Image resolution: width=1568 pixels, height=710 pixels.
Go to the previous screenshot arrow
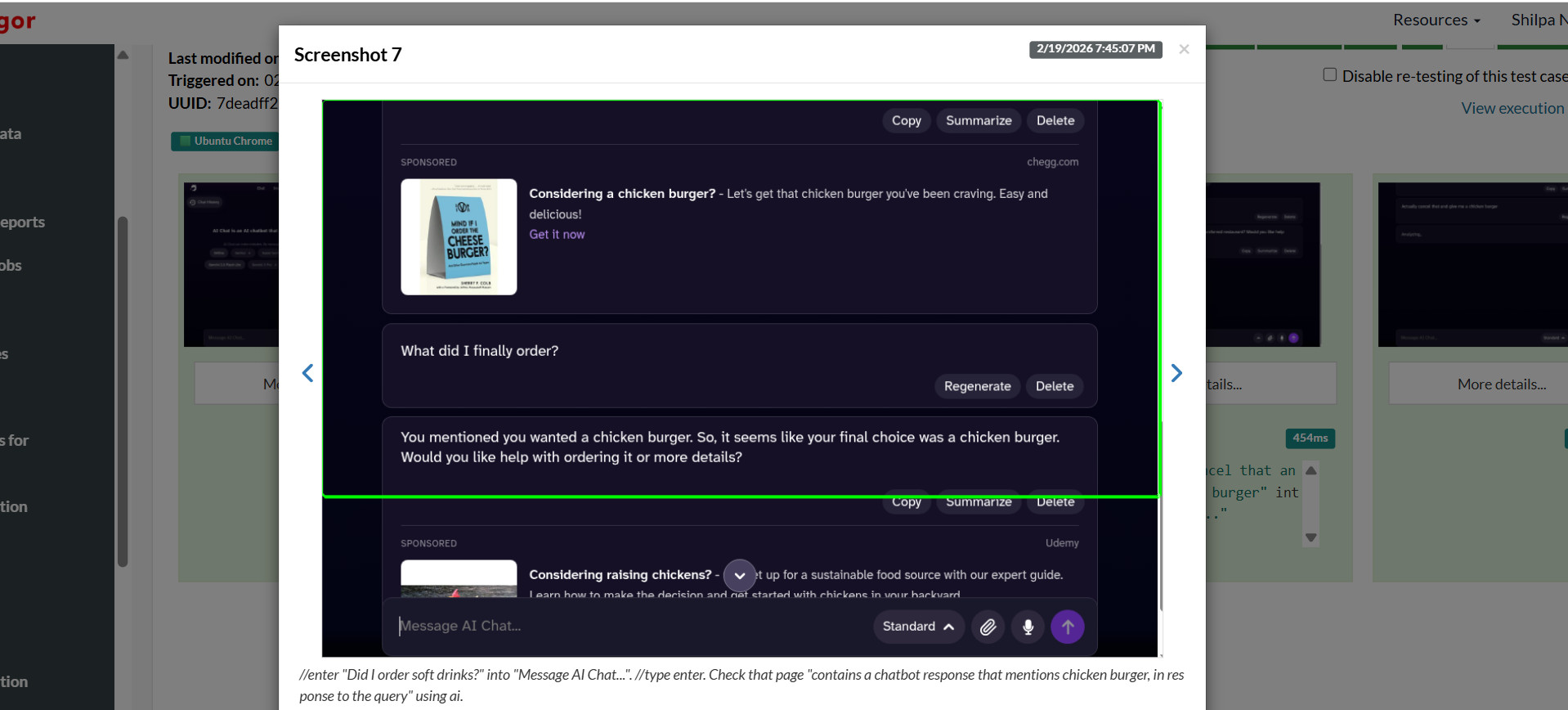(308, 373)
